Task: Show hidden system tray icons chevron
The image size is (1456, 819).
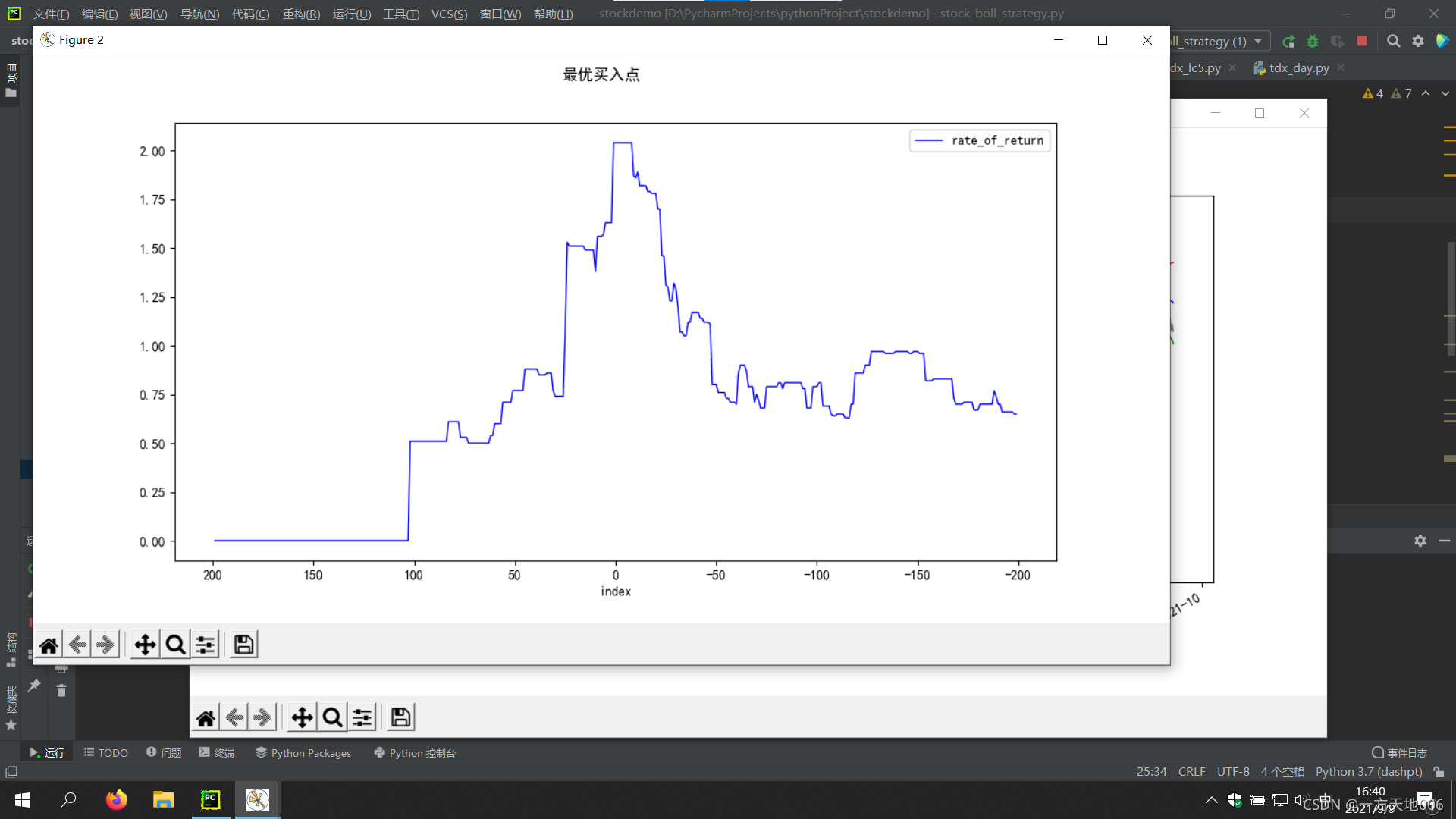Action: (x=1211, y=800)
